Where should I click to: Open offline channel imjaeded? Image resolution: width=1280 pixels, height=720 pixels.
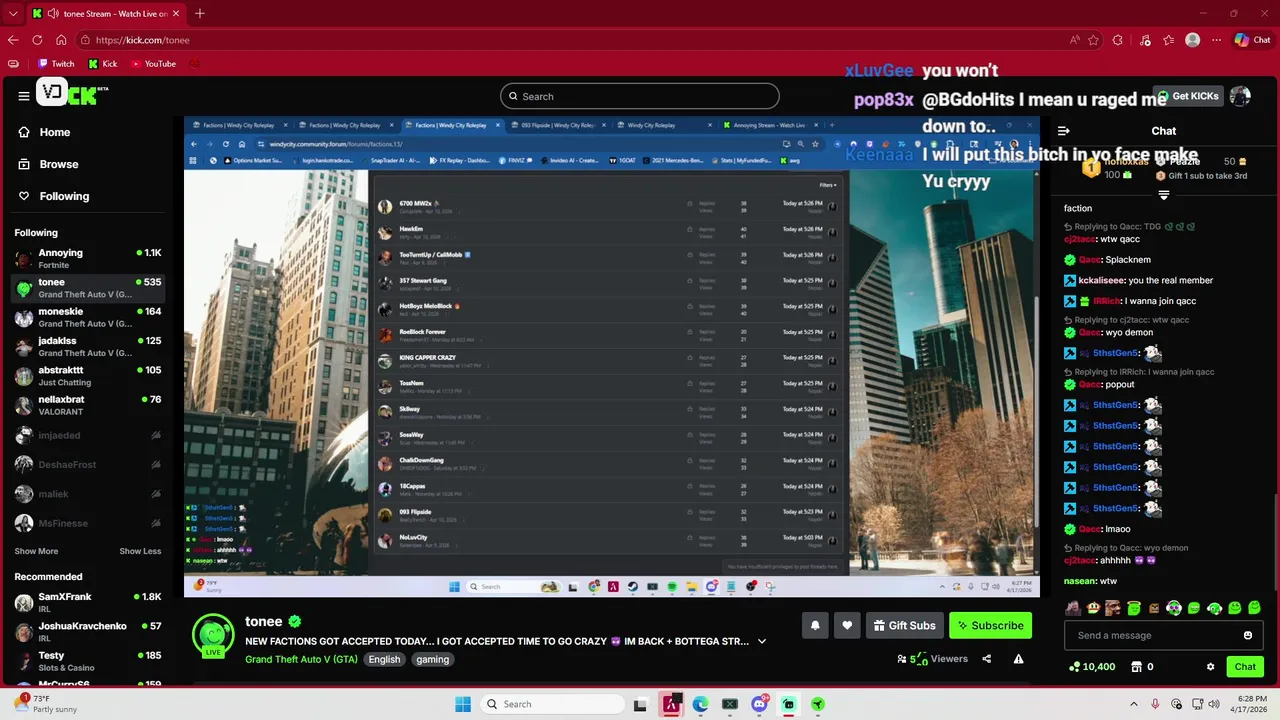point(88,435)
